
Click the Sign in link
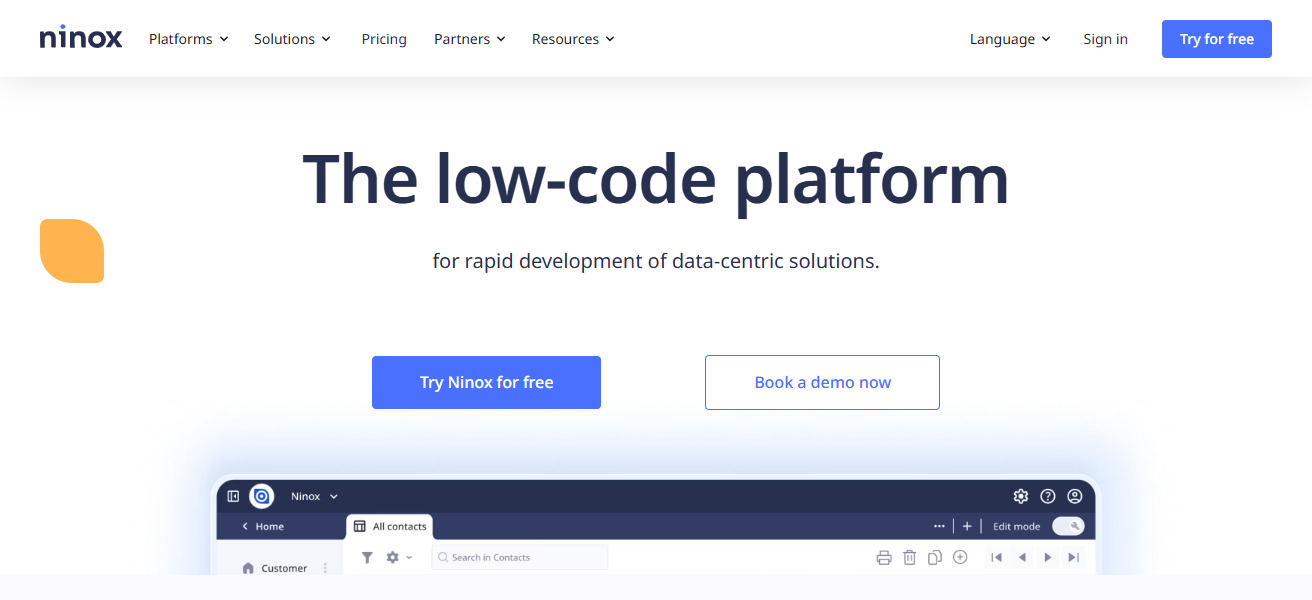(1105, 39)
